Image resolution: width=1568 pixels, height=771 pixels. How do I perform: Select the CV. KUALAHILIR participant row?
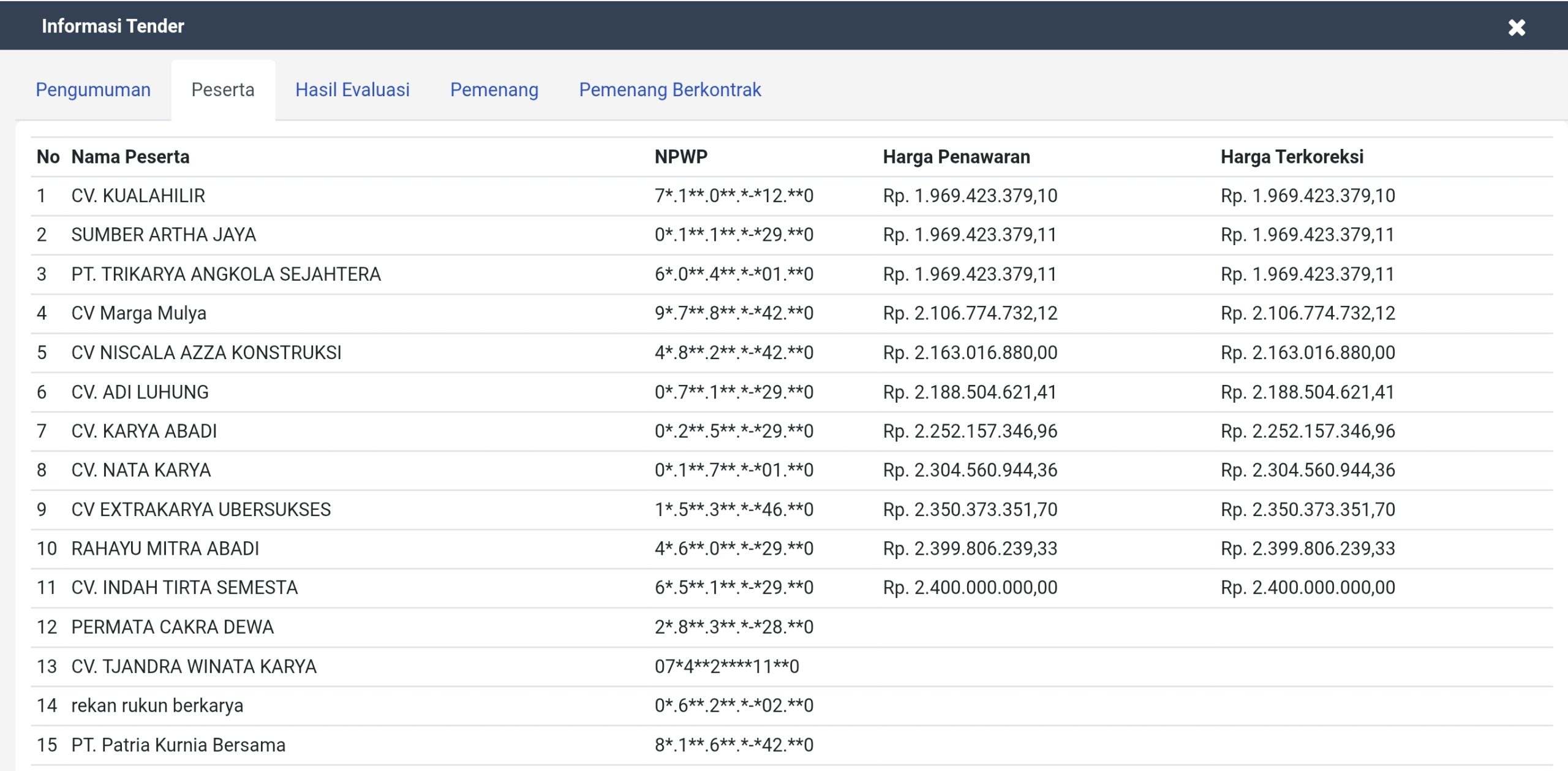[x=138, y=196]
